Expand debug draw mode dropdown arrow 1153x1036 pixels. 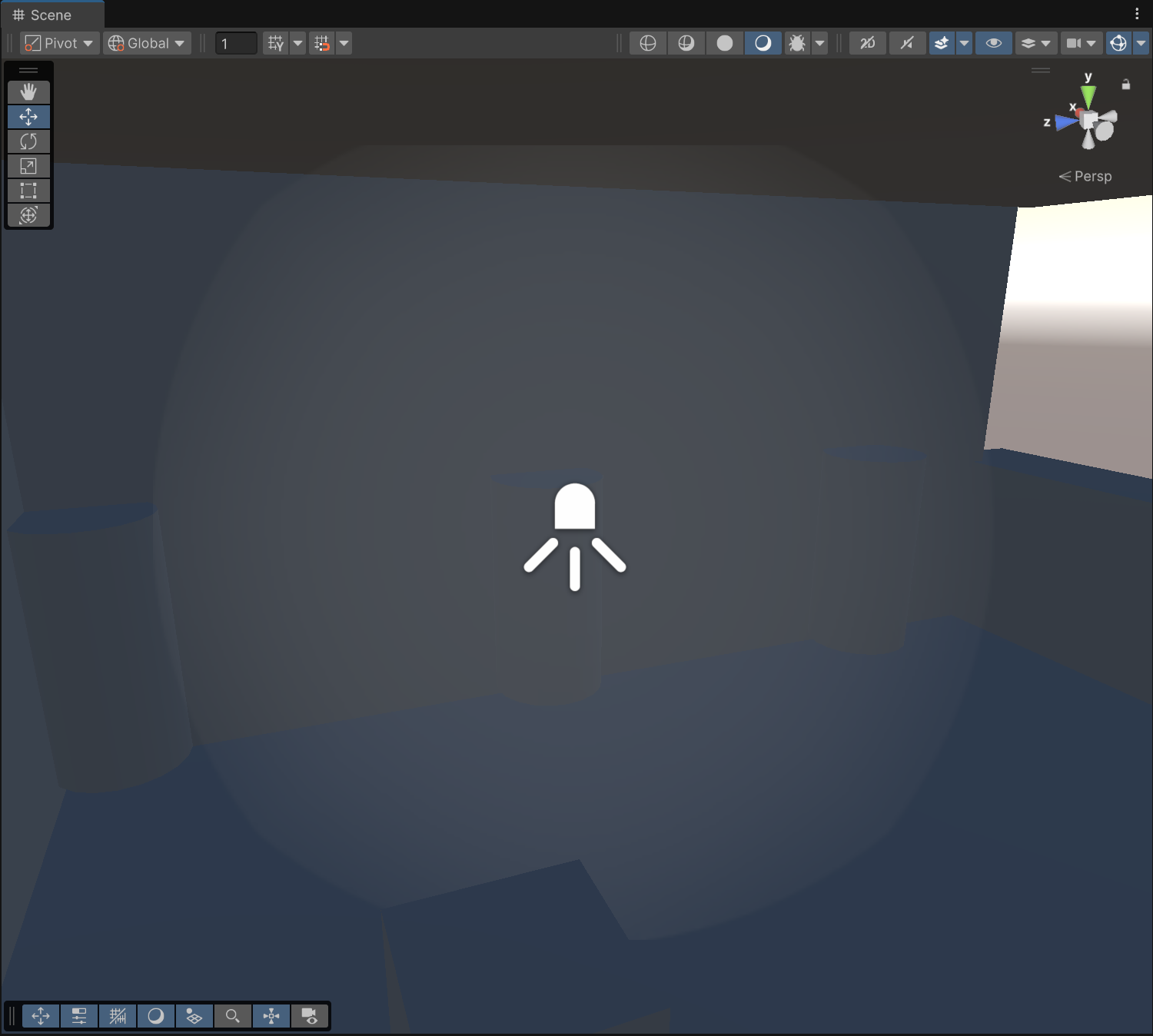pos(820,43)
